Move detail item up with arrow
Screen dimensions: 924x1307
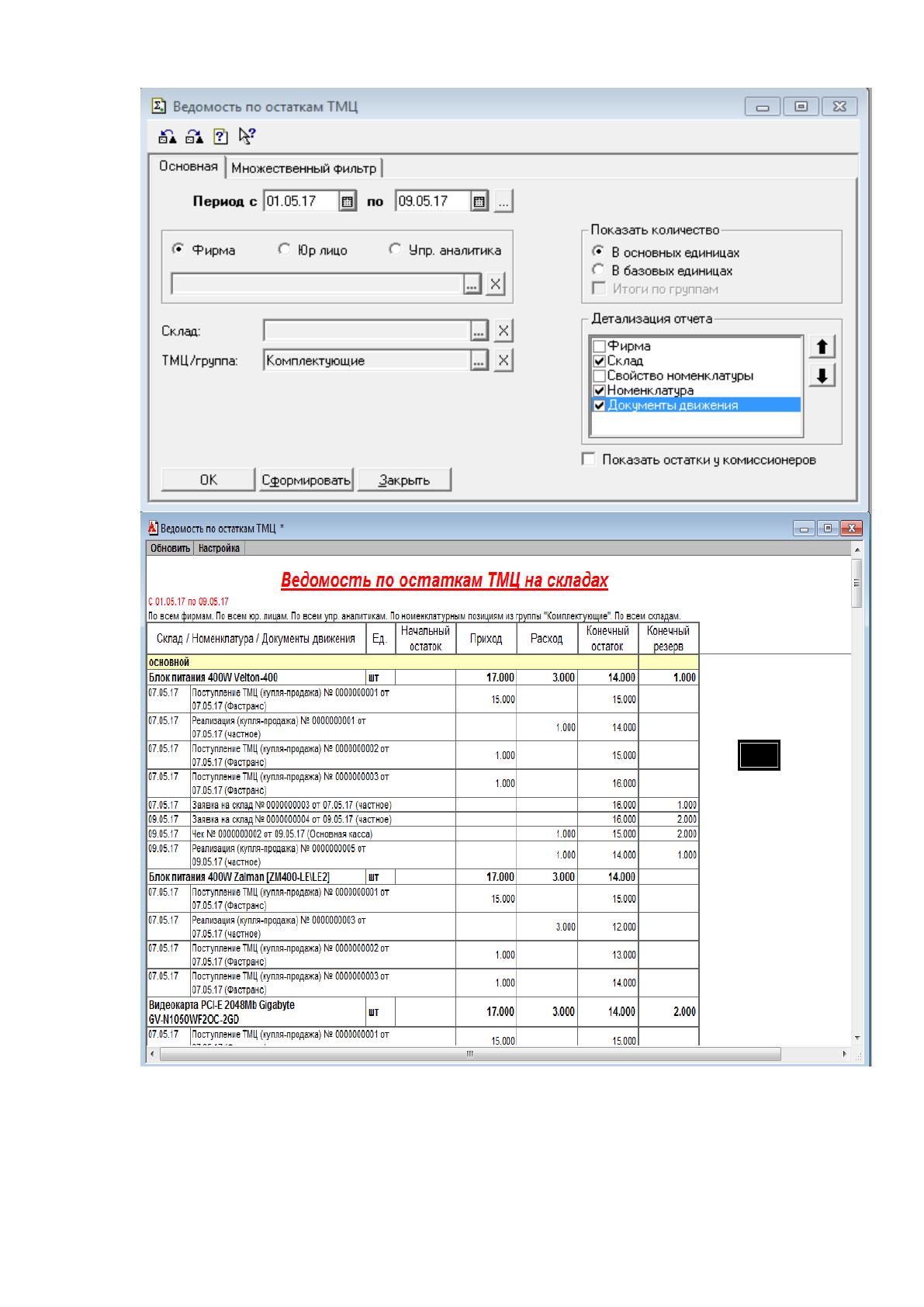822,347
